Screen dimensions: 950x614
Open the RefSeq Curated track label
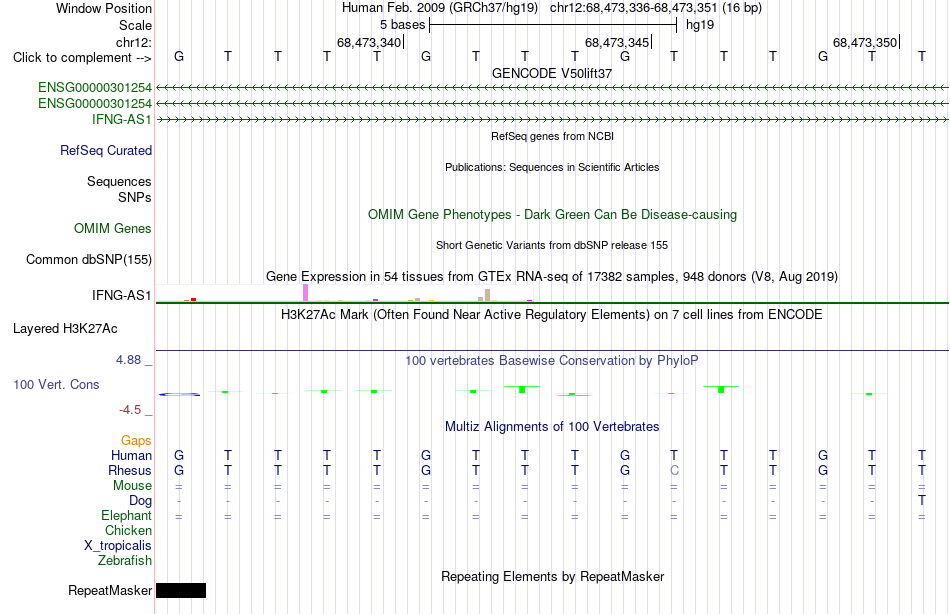(x=105, y=150)
